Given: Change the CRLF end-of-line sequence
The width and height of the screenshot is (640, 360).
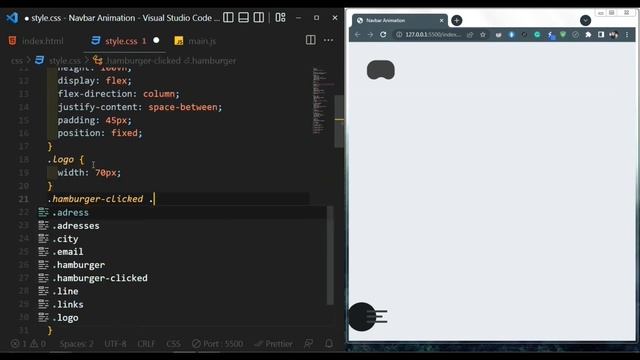Looking at the screenshot, I should (146, 344).
